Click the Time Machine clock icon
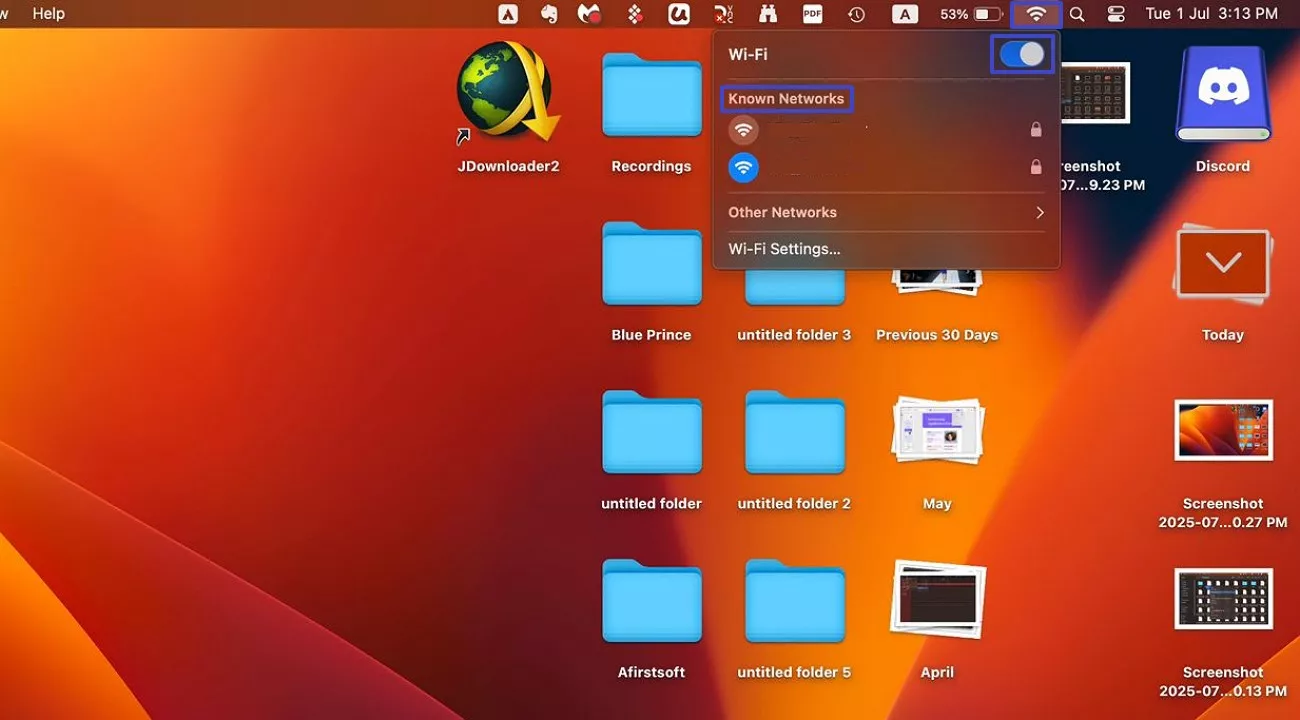 click(x=855, y=14)
